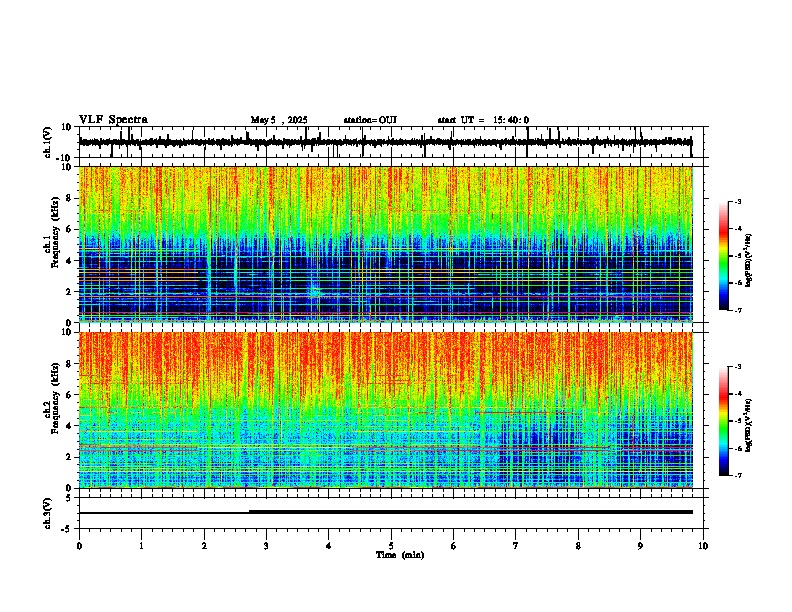
Task: Click the "Time (min)" axis label
Action: pyautogui.click(x=400, y=555)
